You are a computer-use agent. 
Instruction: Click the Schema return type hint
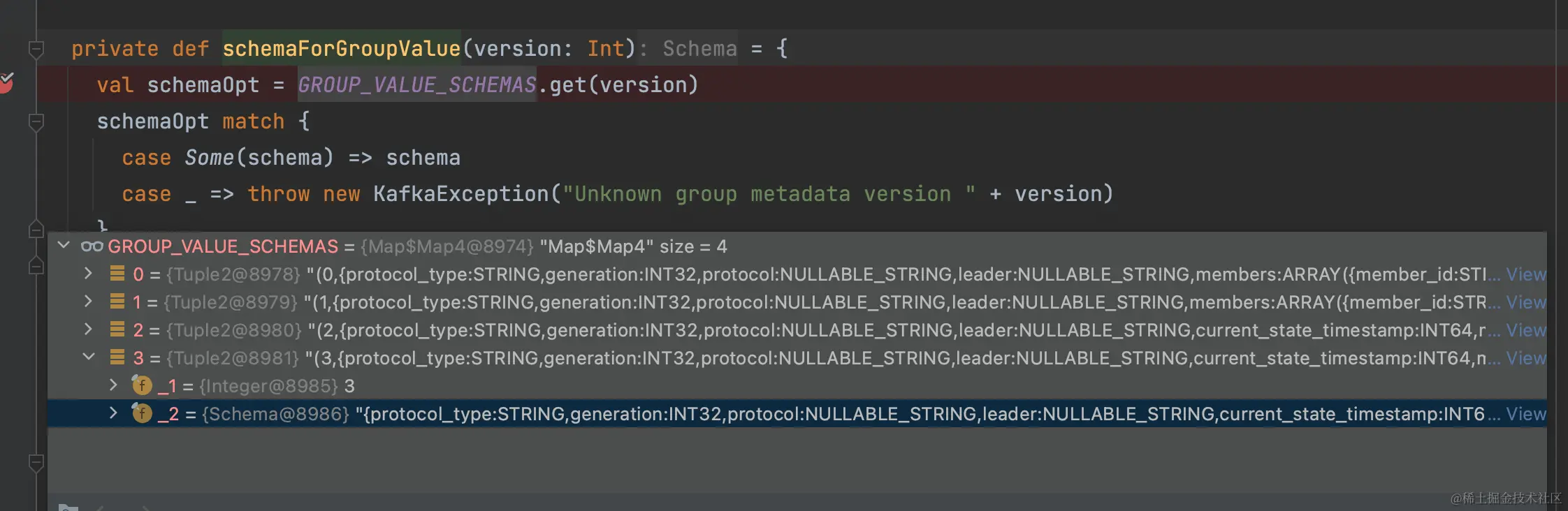(x=699, y=48)
